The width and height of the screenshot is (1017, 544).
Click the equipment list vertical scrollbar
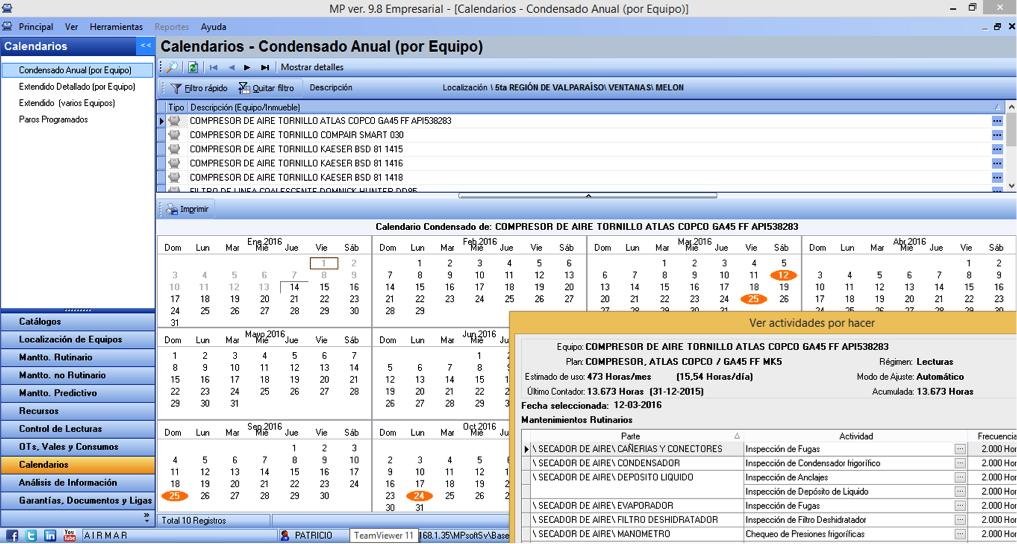tap(1011, 147)
